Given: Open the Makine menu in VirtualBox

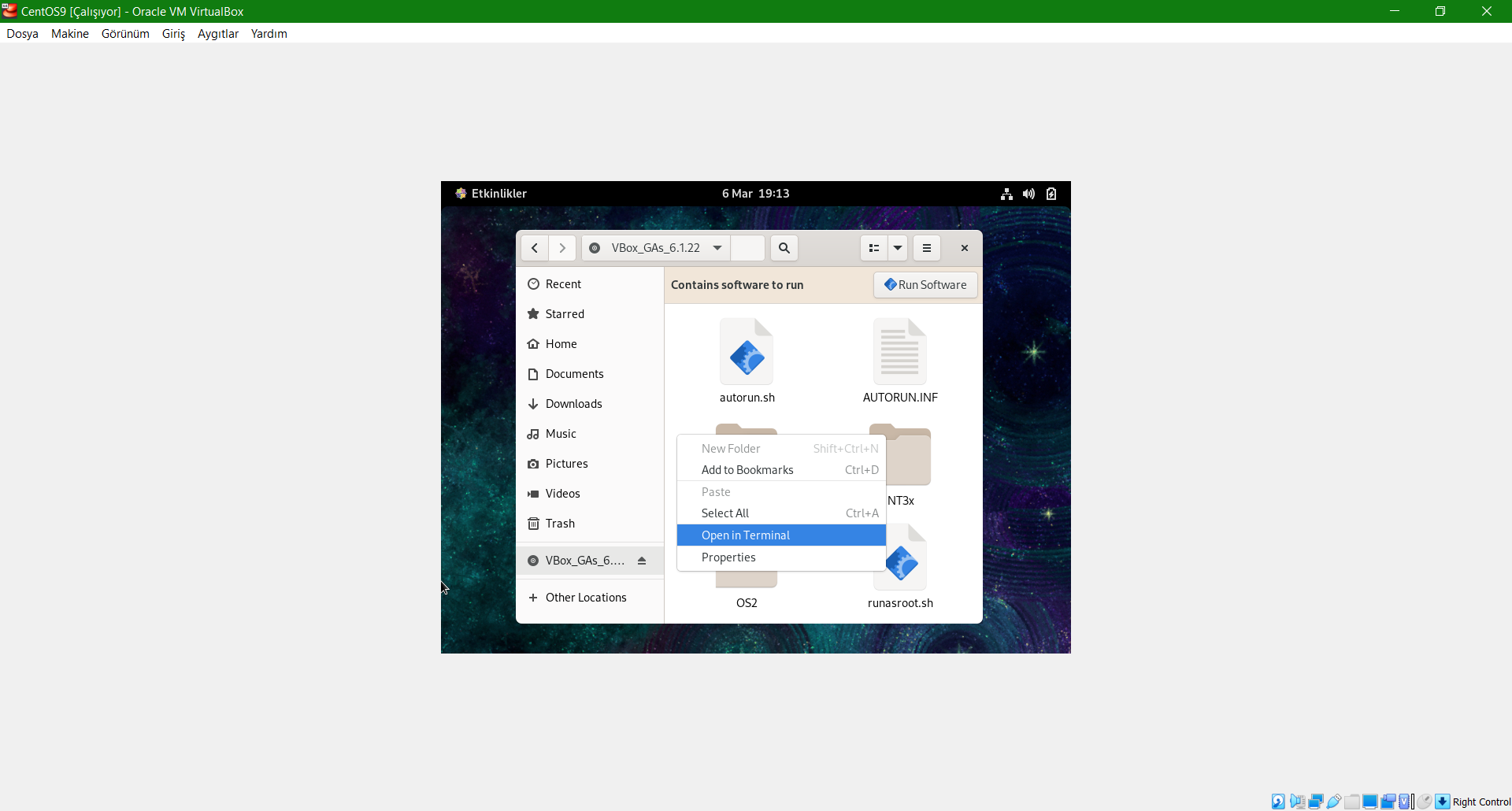Looking at the screenshot, I should [70, 34].
